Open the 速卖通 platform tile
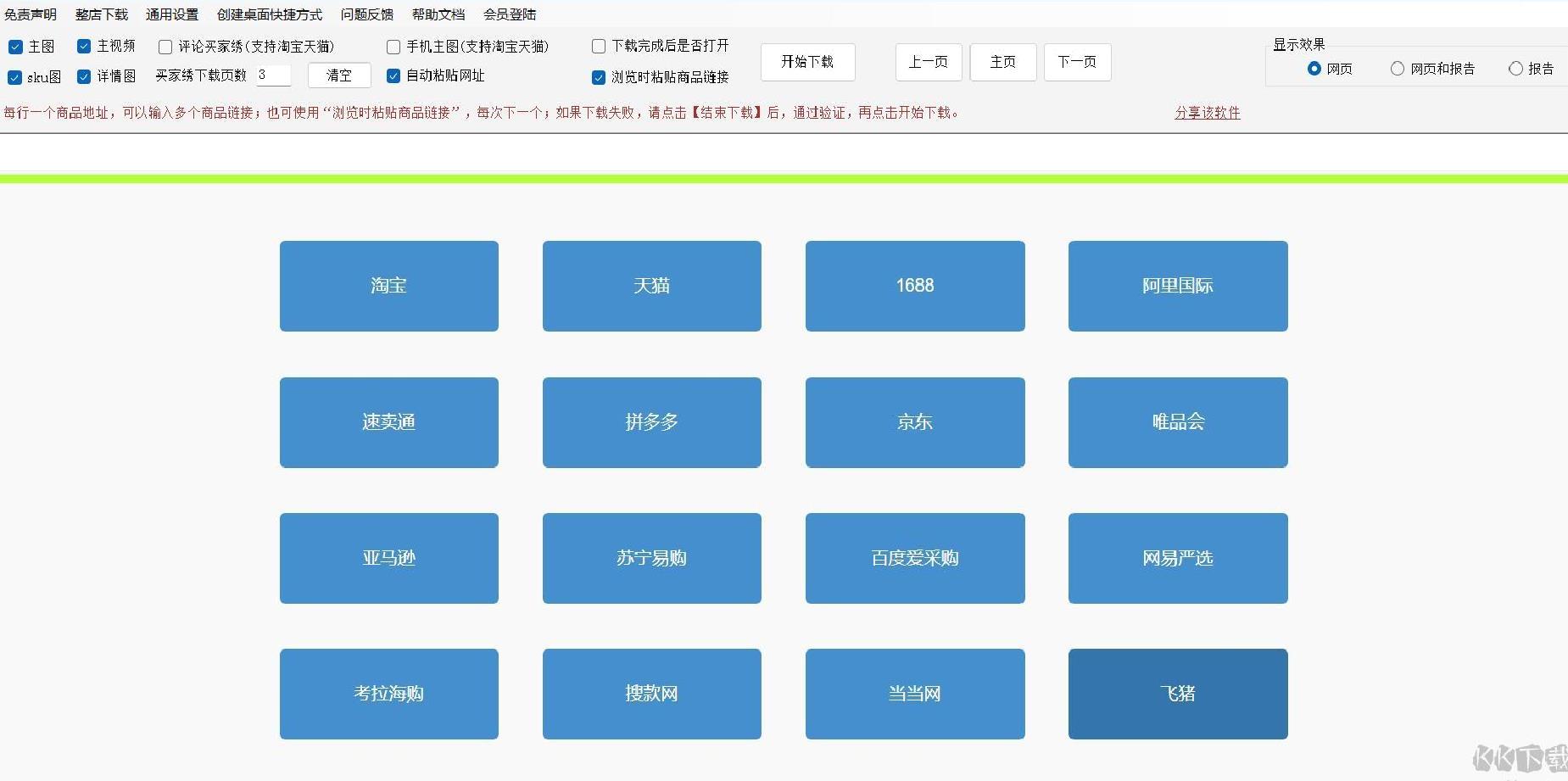The height and width of the screenshot is (781, 1568). click(x=389, y=422)
